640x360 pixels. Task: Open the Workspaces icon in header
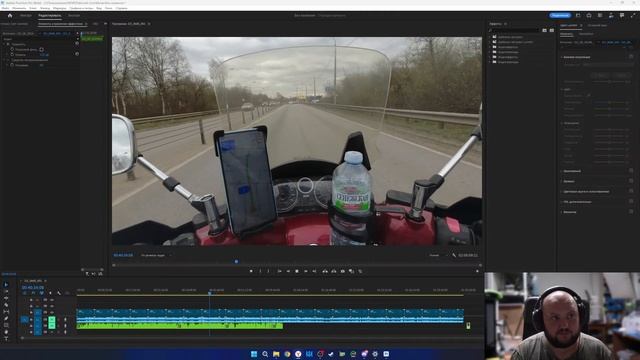578,16
